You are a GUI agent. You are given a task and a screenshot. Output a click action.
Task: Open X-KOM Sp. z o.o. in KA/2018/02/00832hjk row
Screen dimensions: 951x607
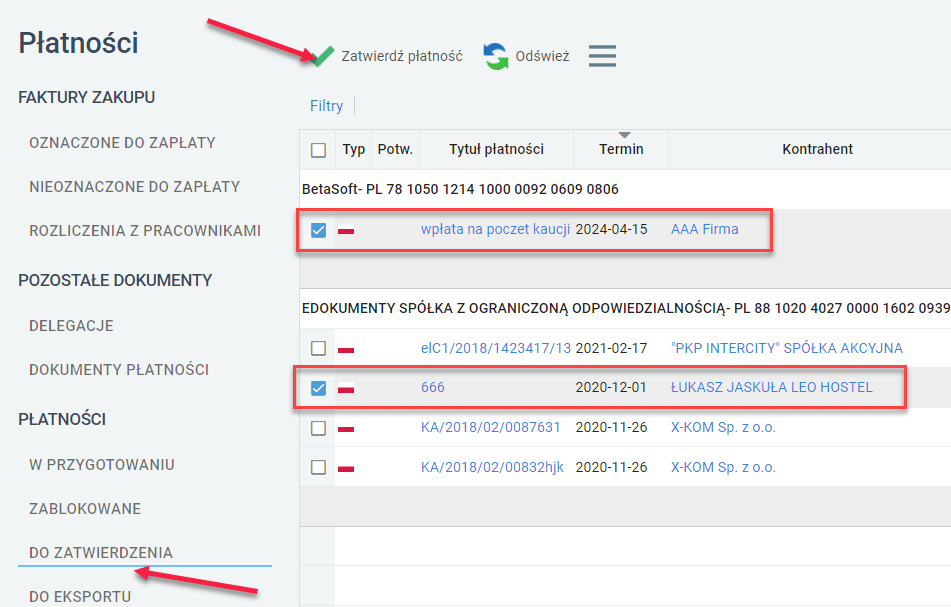coord(723,468)
